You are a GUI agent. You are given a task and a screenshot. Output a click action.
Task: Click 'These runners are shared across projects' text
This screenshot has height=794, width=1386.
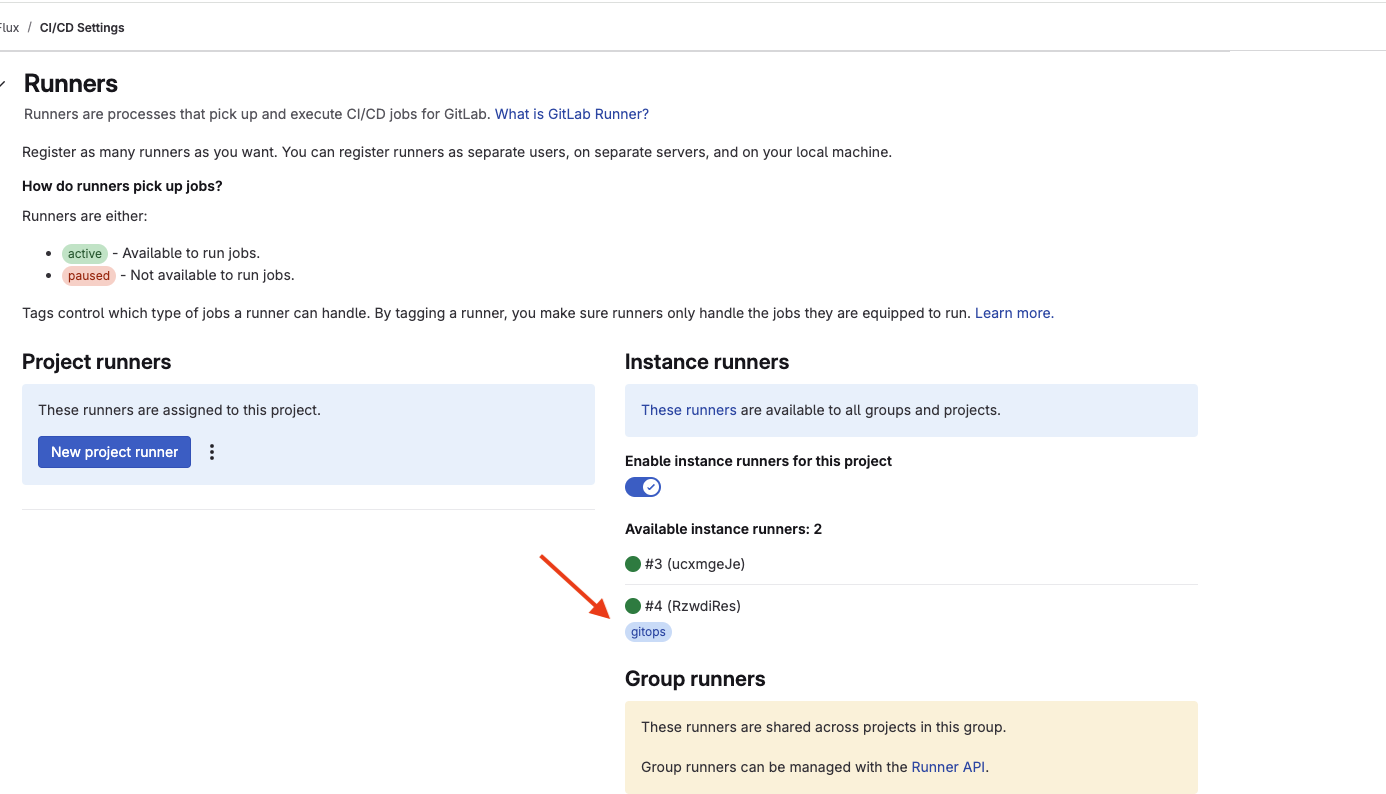pos(823,727)
